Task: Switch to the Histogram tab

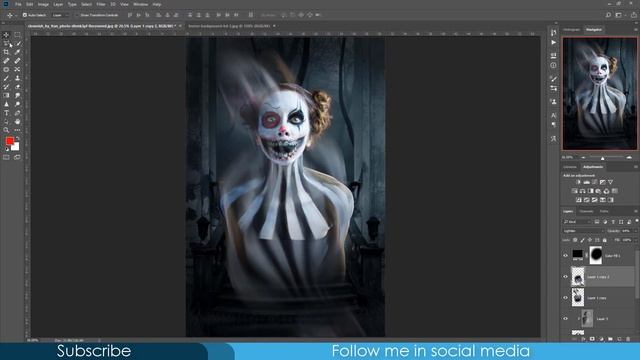Action: pyautogui.click(x=571, y=30)
